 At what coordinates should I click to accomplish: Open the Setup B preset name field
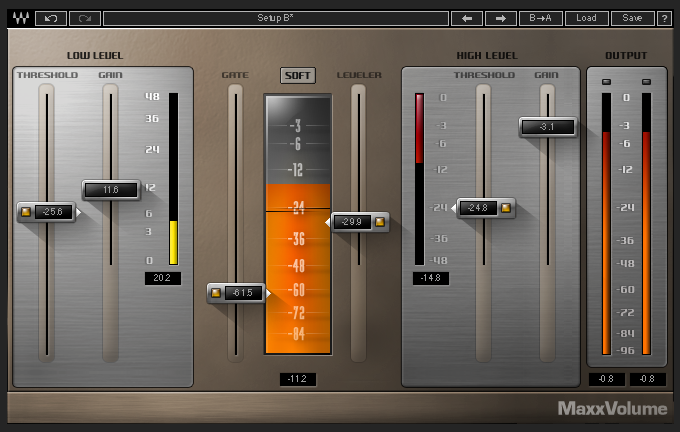[x=273, y=18]
